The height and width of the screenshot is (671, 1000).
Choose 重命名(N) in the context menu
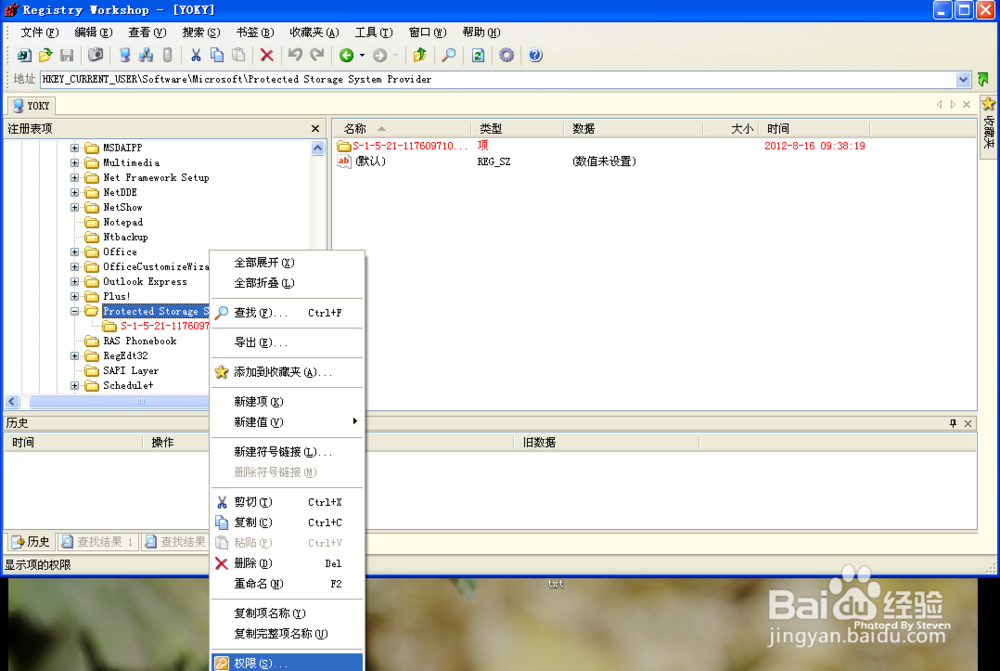pyautogui.click(x=287, y=584)
